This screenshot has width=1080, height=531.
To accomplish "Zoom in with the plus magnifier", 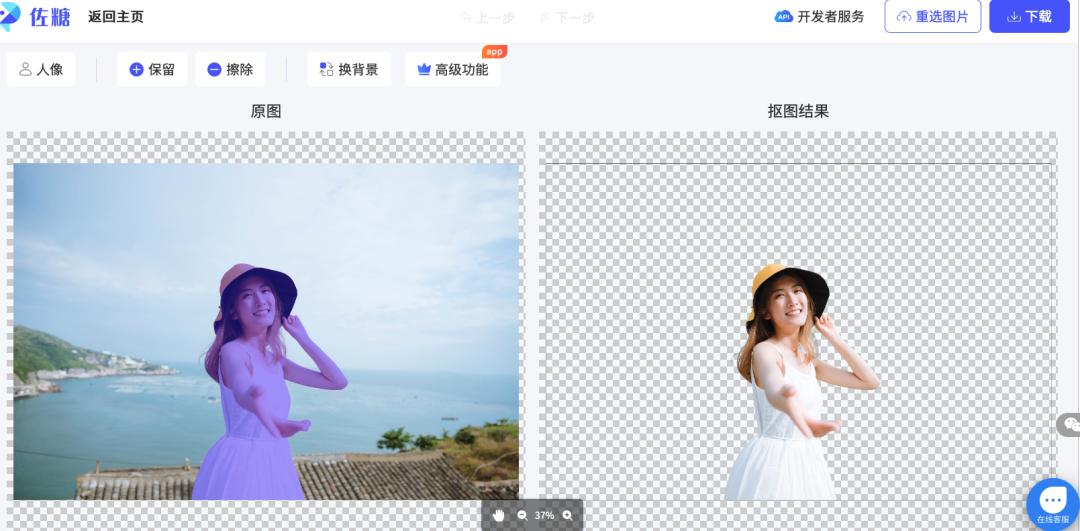I will click(x=567, y=515).
